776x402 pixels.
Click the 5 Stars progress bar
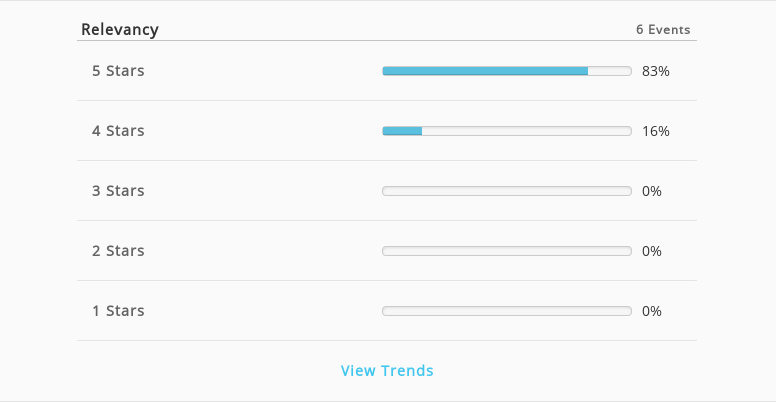pos(507,71)
